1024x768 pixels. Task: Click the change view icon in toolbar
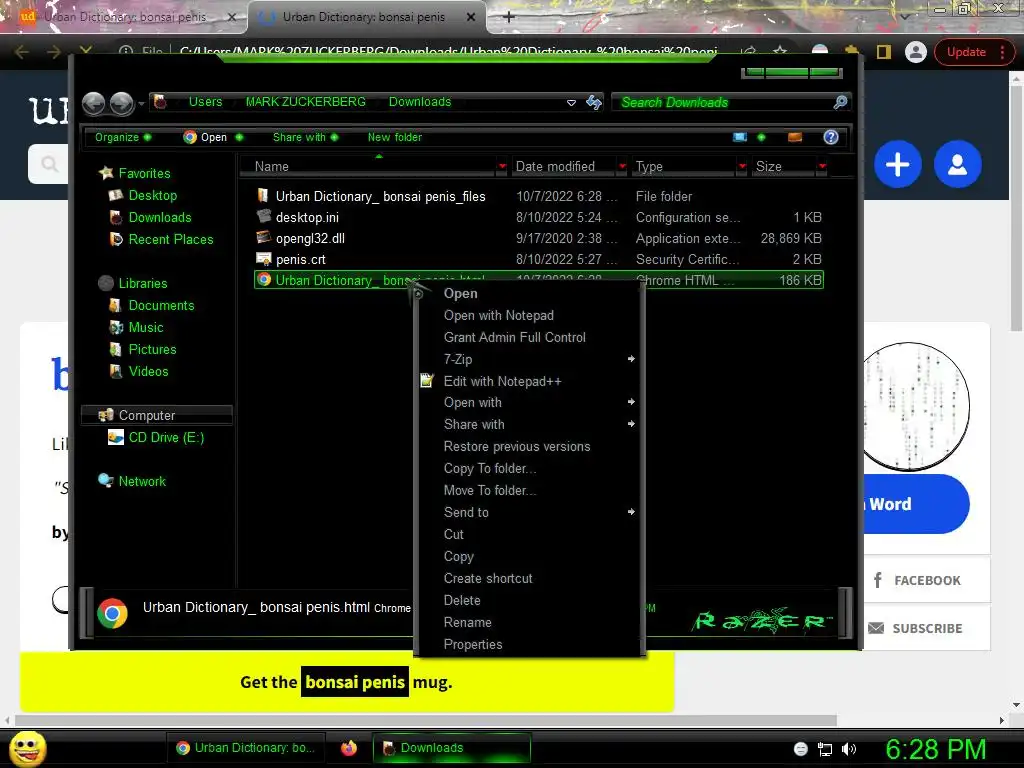(740, 137)
